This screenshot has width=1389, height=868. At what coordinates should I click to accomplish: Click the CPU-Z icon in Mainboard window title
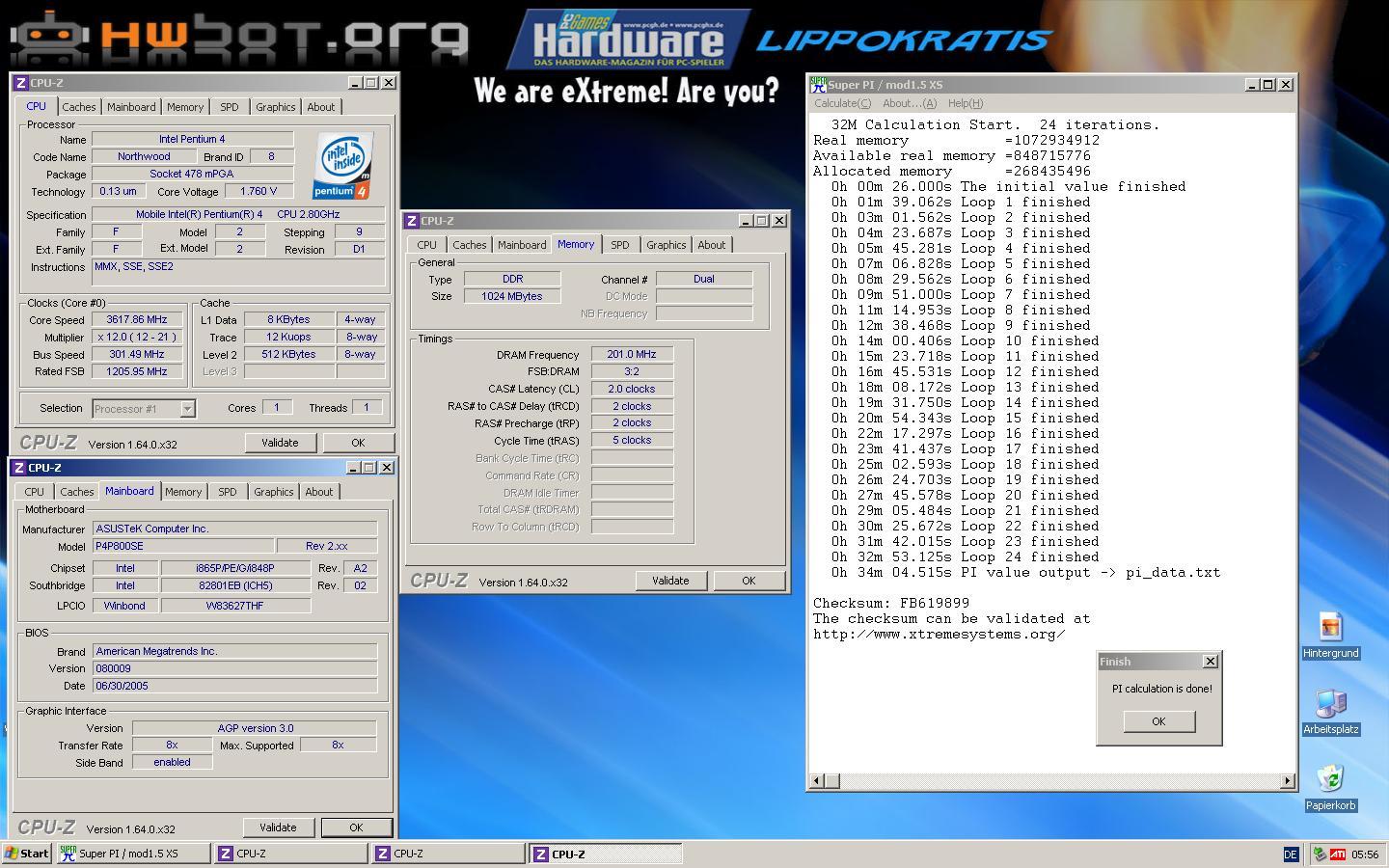pyautogui.click(x=19, y=468)
